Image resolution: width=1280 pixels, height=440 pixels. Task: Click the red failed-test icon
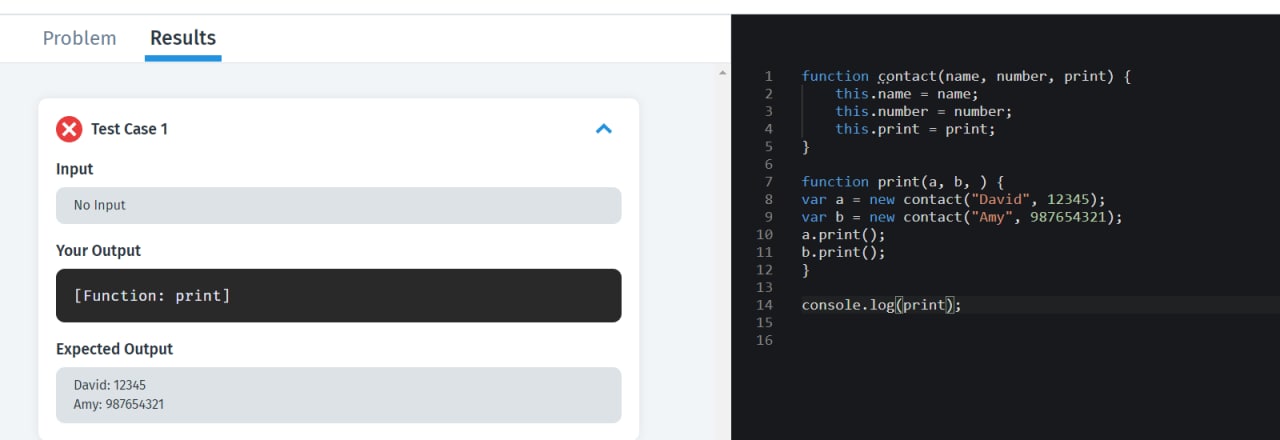coord(69,129)
